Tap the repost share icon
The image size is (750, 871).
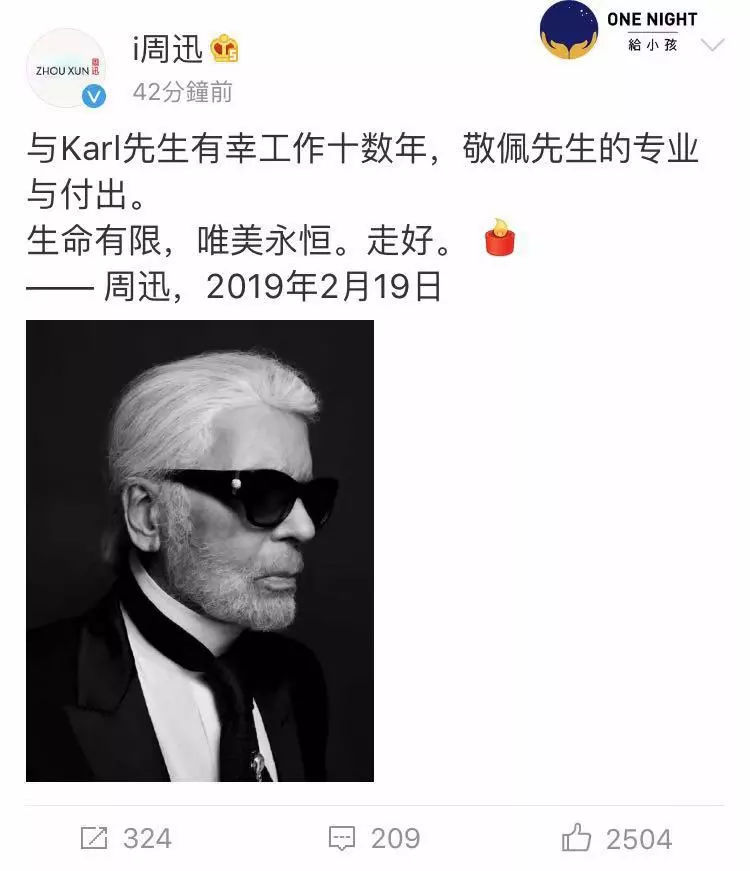pos(94,838)
